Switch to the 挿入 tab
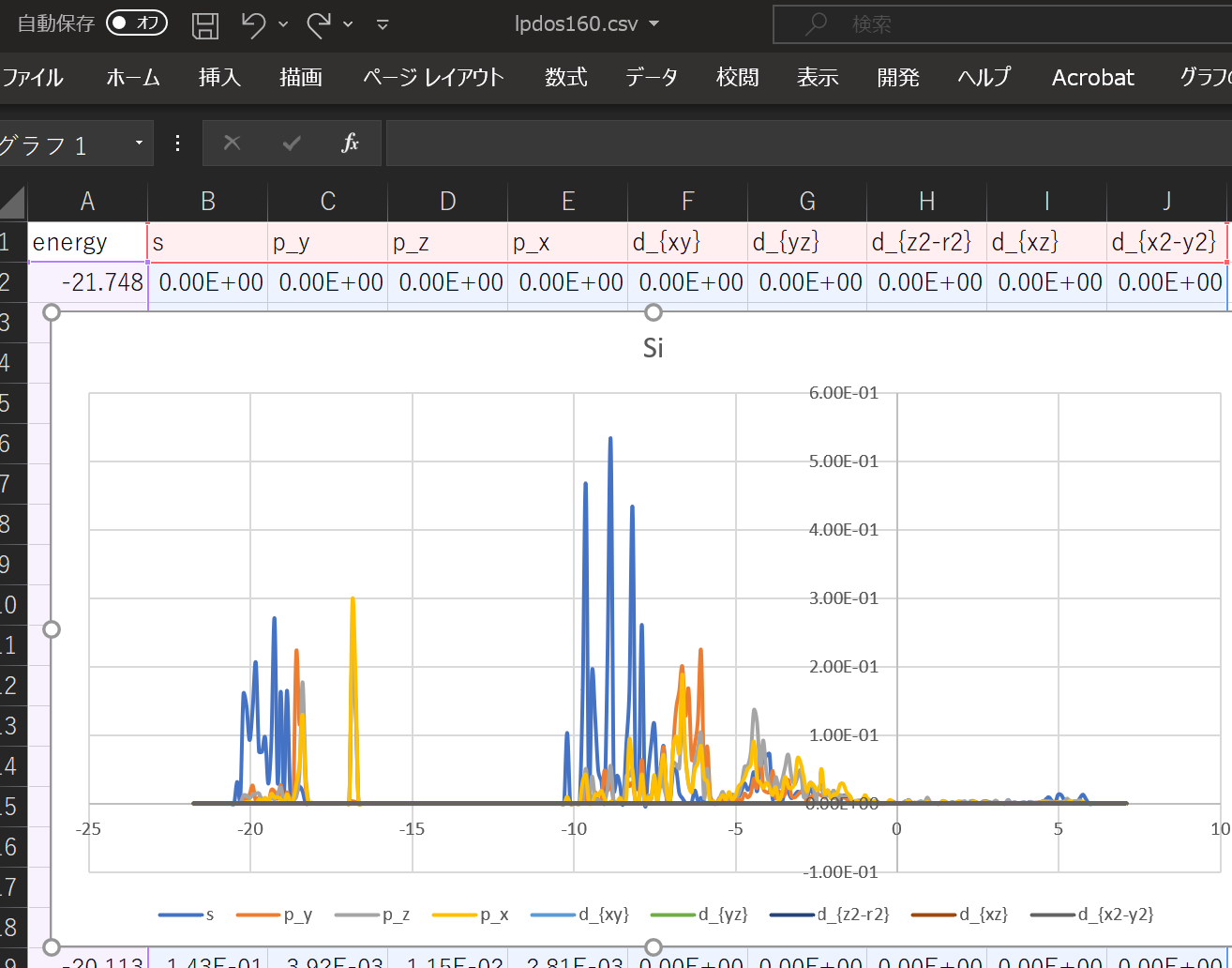Screen dimensions: 1232x968 220,77
